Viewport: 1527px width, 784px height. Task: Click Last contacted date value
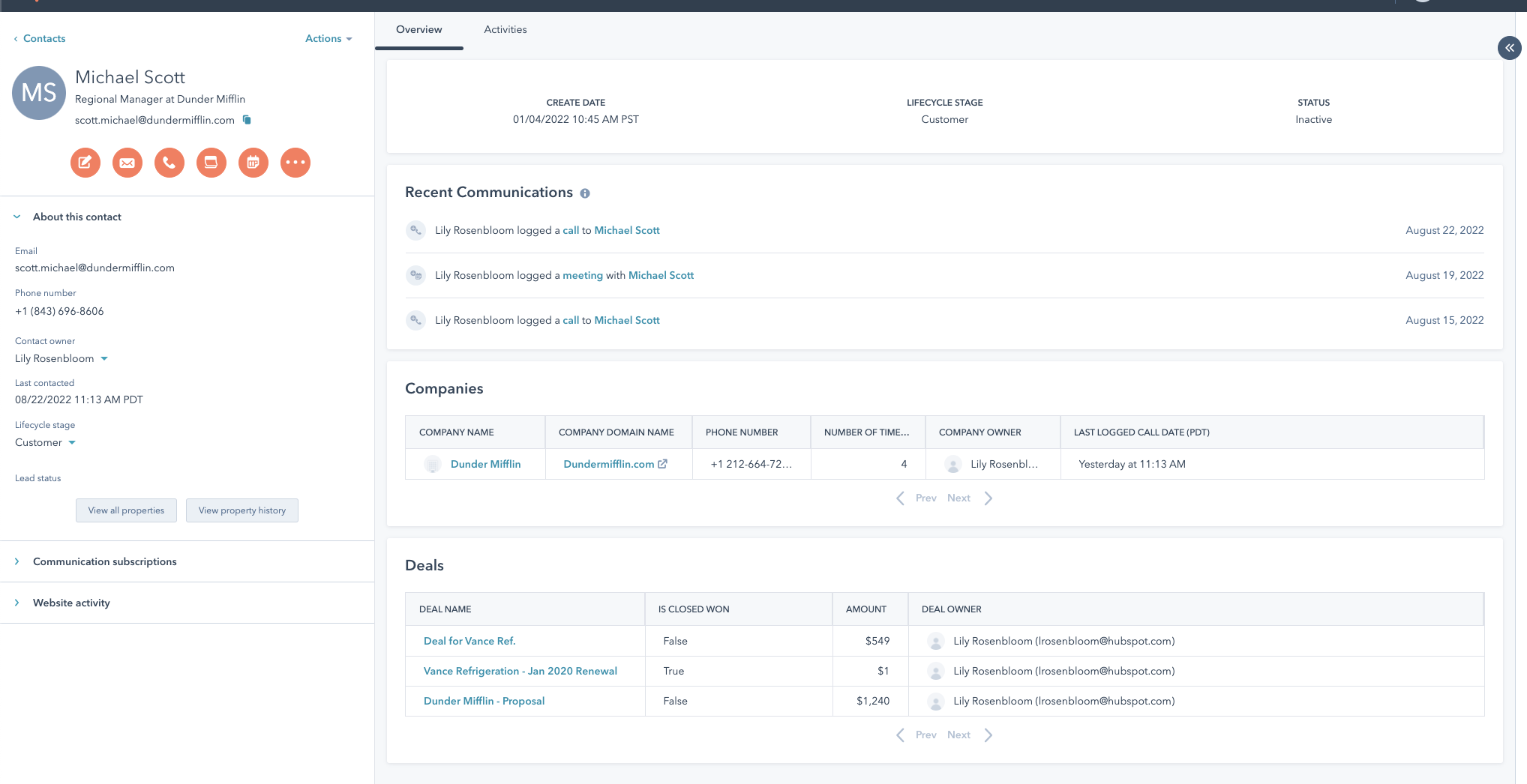(x=79, y=399)
